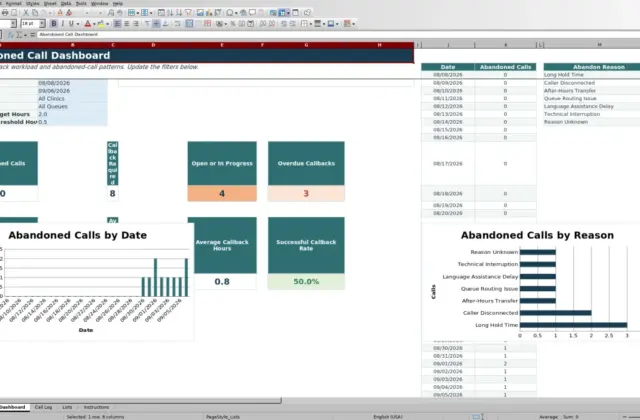Toggle Italic formatting

[62, 24]
